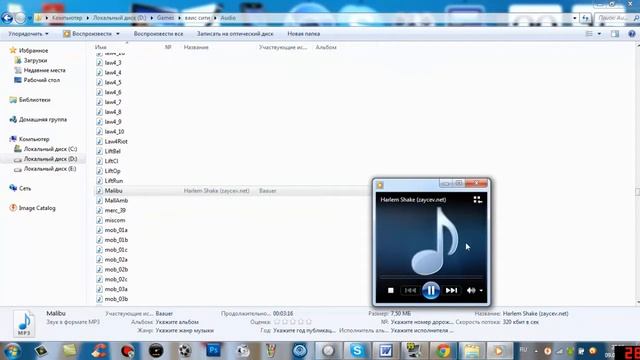Launch Photoshop from the taskbar
640x360 pixels.
click(213, 350)
